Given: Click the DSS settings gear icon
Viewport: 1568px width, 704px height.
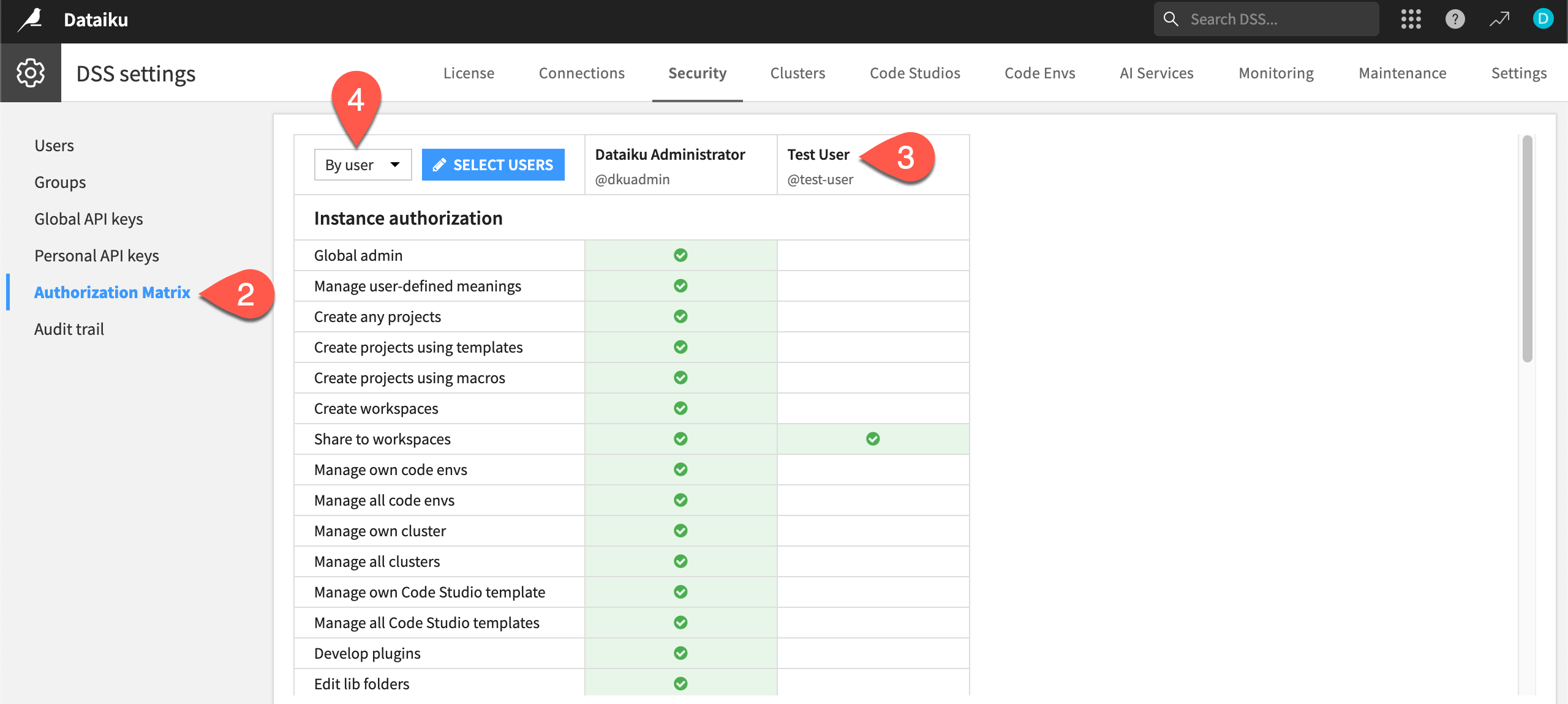Looking at the screenshot, I should click(31, 73).
